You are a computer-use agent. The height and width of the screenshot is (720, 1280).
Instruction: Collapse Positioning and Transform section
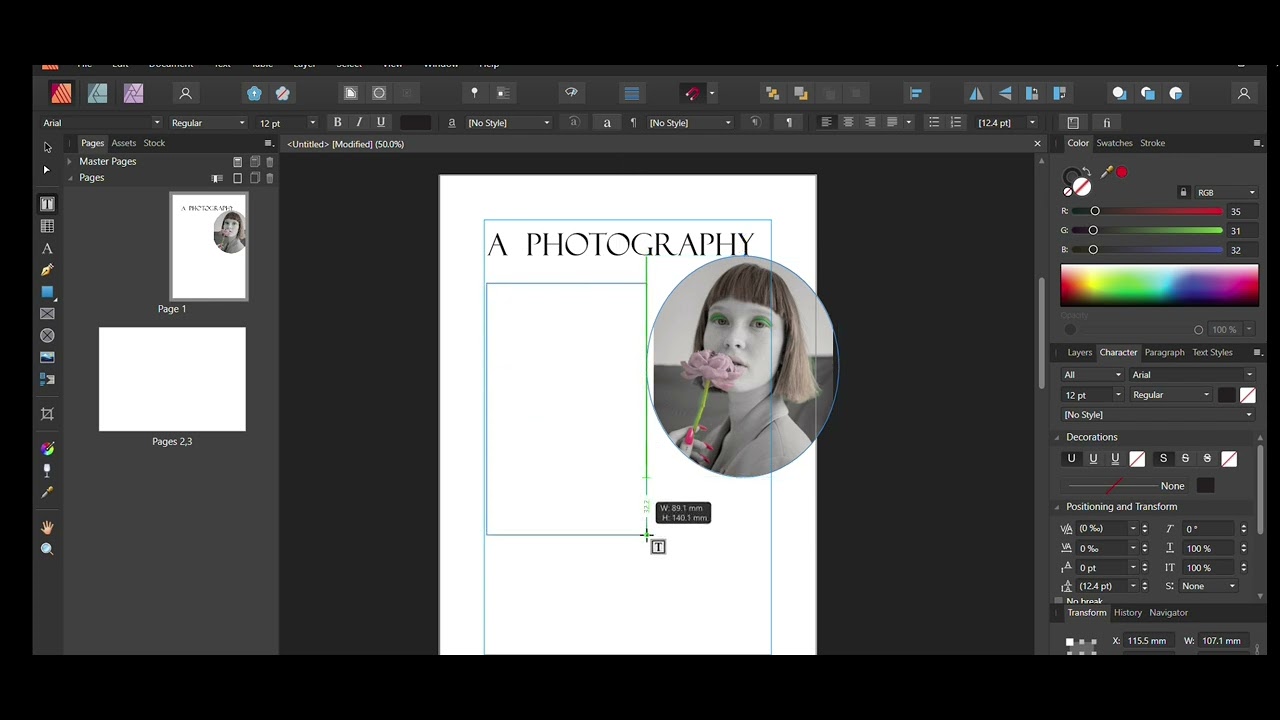tap(1057, 507)
